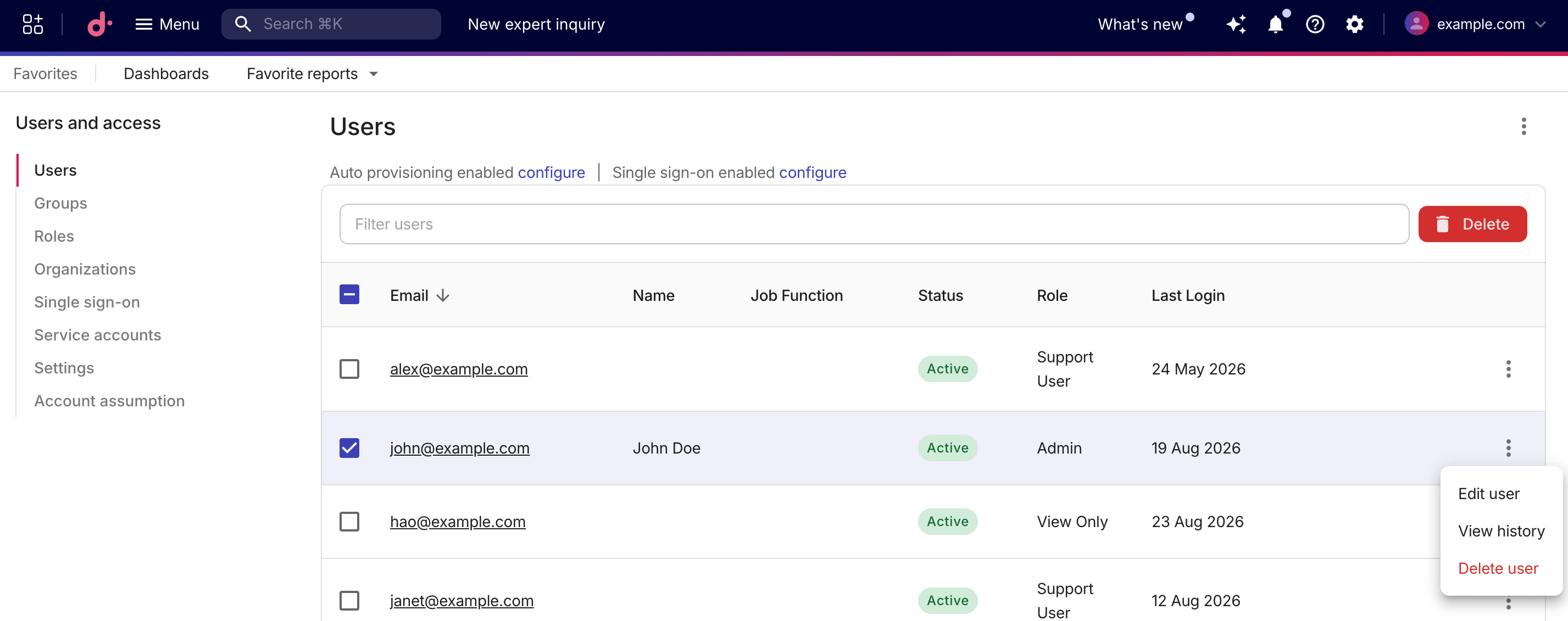Open the alex@example.com email link
This screenshot has height=621, width=1568.
coord(458,369)
